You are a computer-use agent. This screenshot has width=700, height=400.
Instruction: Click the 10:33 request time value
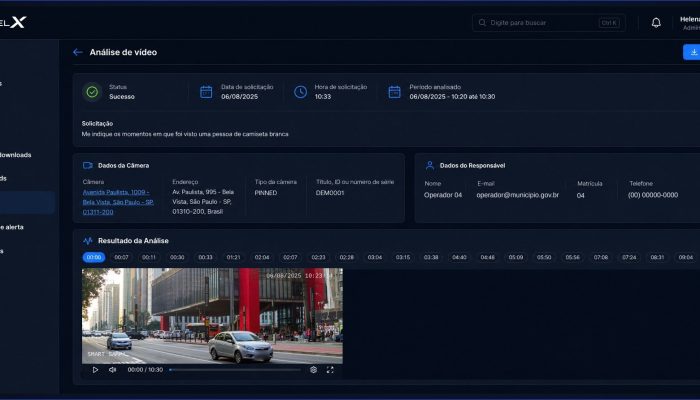[323, 96]
